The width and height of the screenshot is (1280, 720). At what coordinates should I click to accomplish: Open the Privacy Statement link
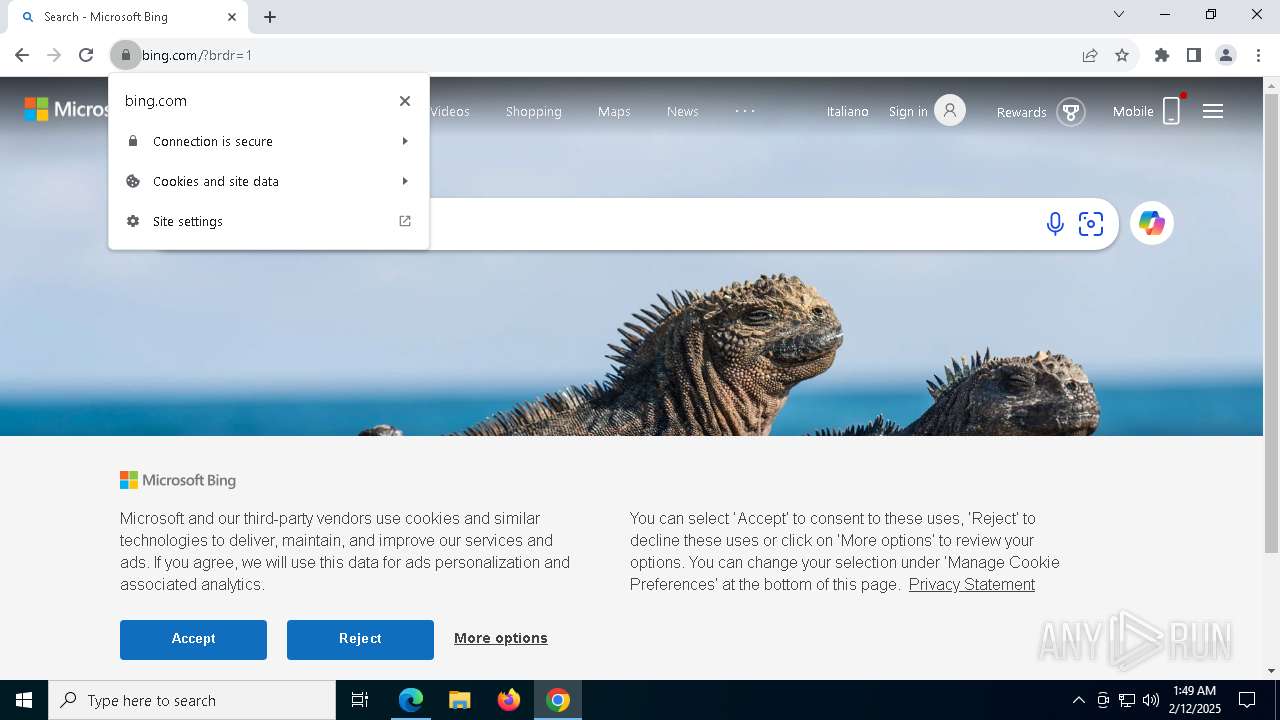(x=972, y=585)
